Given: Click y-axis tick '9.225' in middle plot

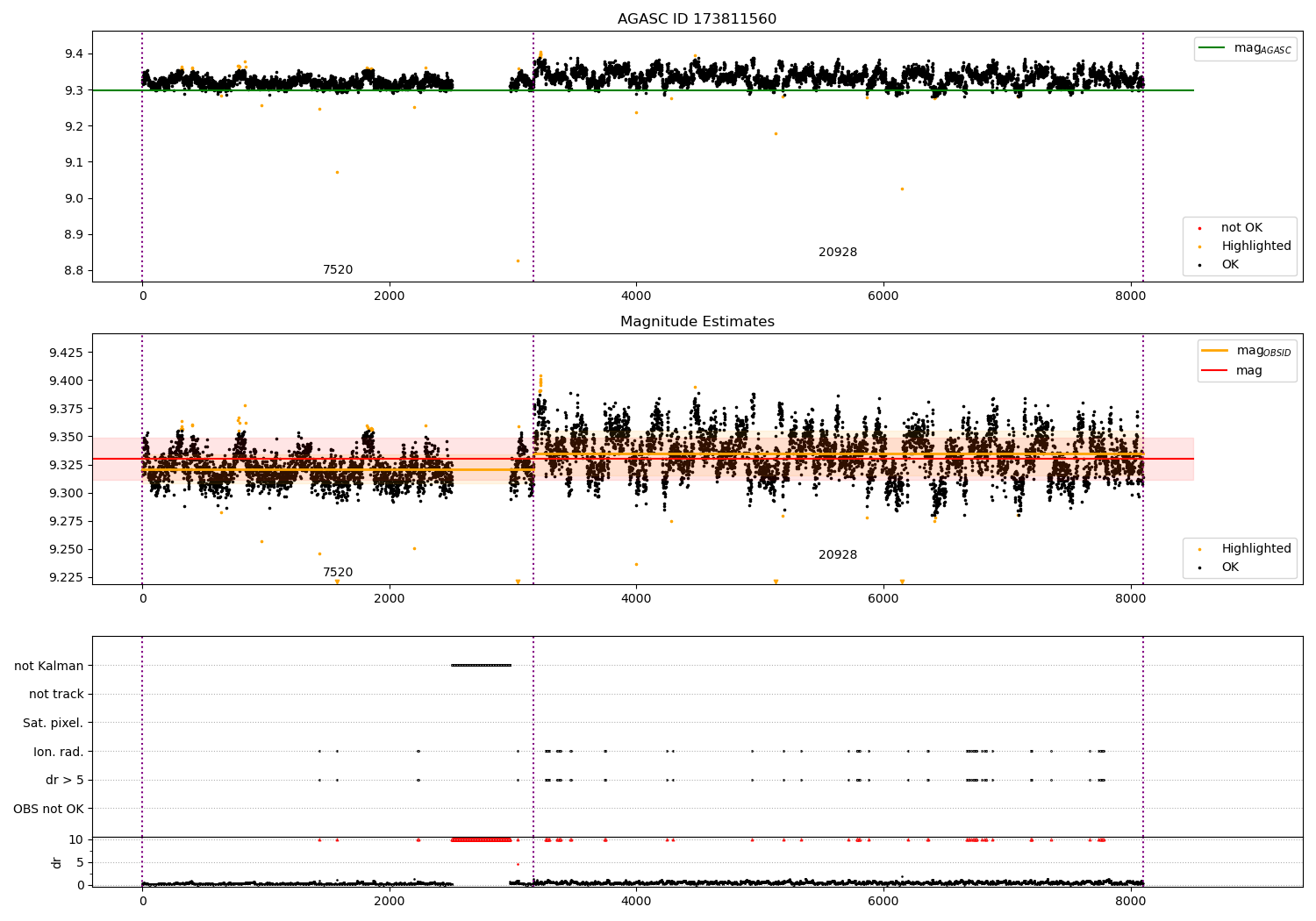Looking at the screenshot, I should pyautogui.click(x=67, y=578).
